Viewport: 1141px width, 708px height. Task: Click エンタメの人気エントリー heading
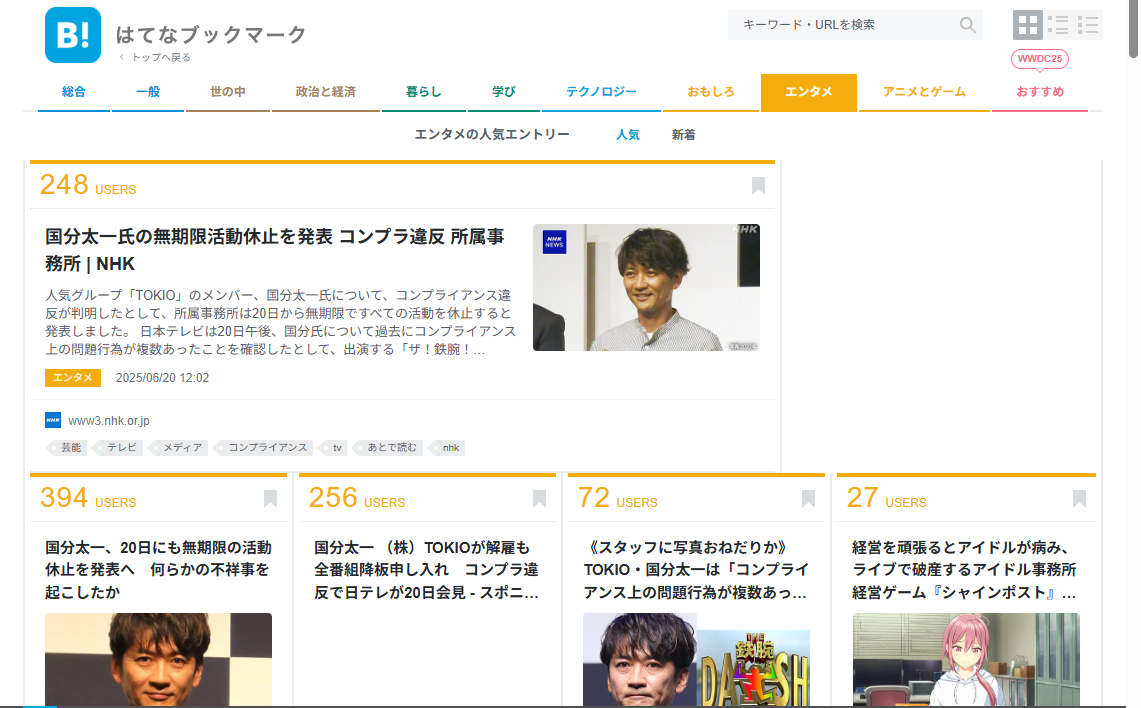(x=492, y=135)
